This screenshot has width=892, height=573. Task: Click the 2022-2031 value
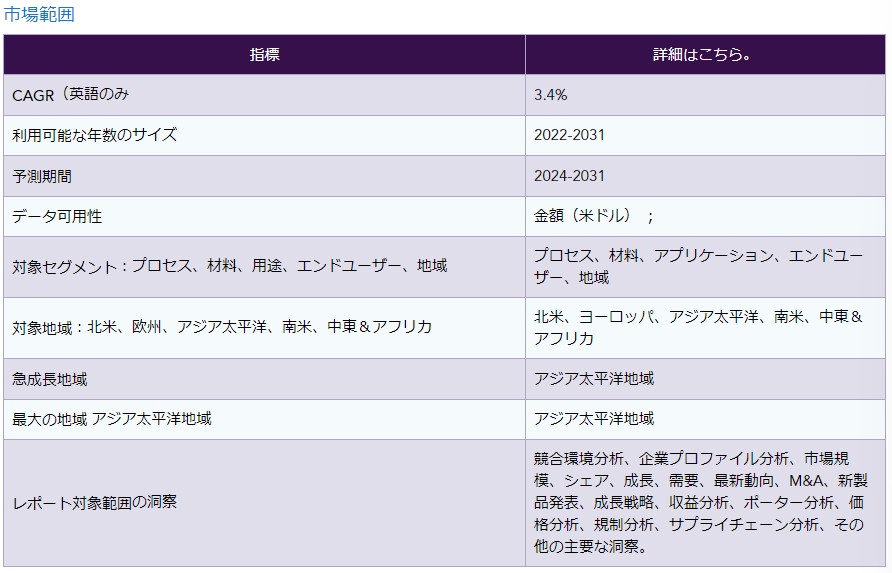569,135
